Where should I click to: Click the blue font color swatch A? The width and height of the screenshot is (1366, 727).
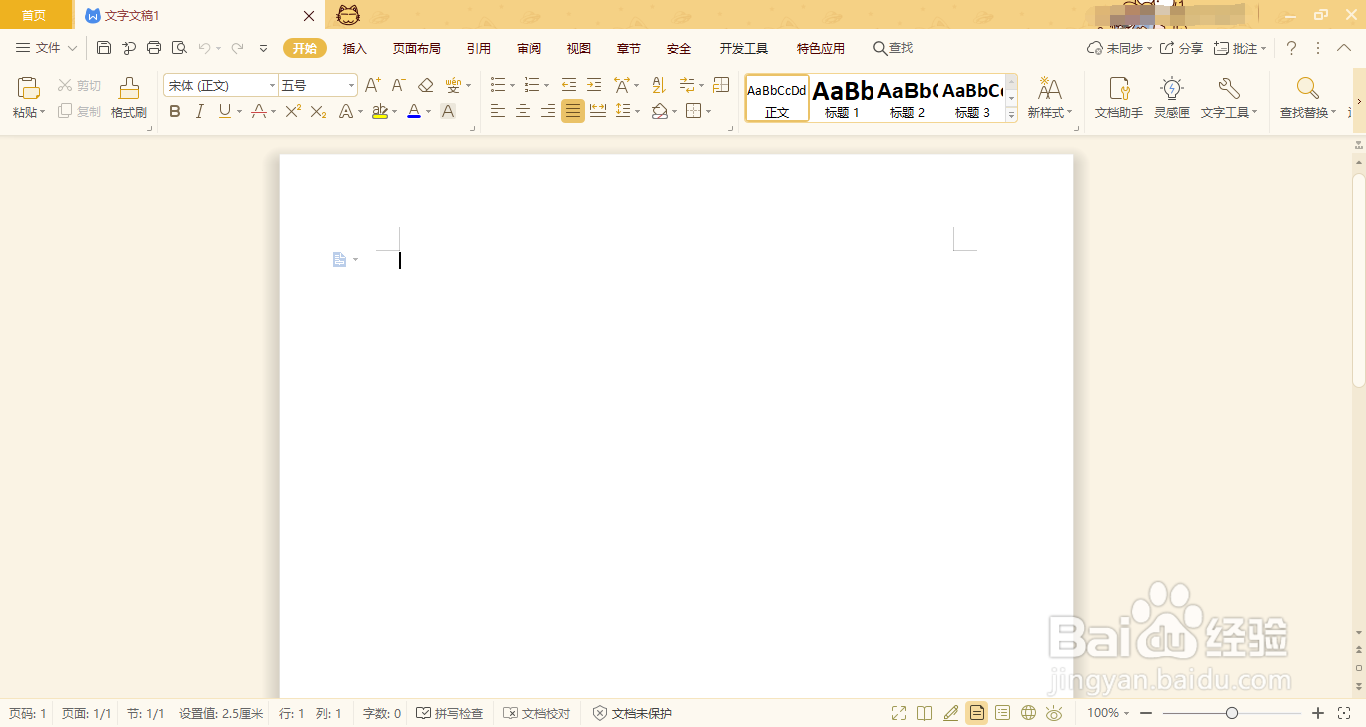point(414,112)
